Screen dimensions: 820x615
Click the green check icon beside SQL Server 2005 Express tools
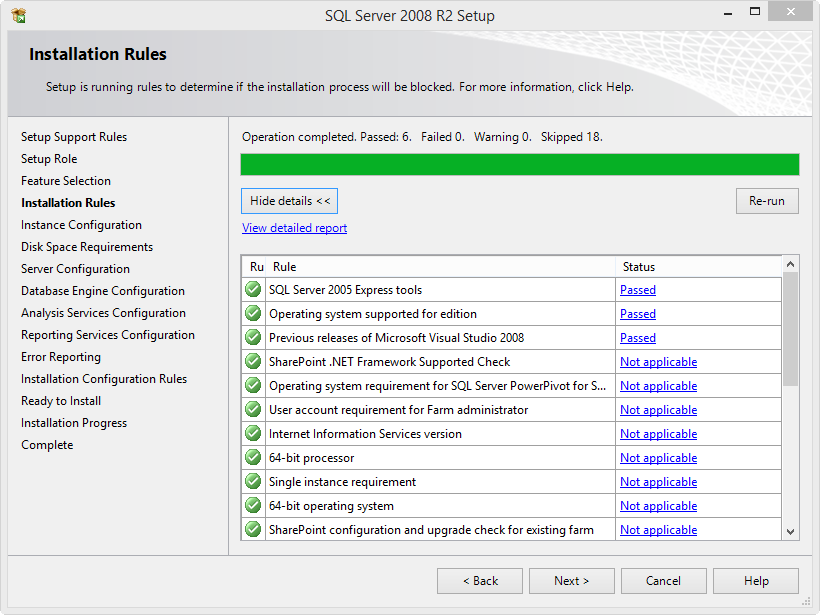pos(252,289)
